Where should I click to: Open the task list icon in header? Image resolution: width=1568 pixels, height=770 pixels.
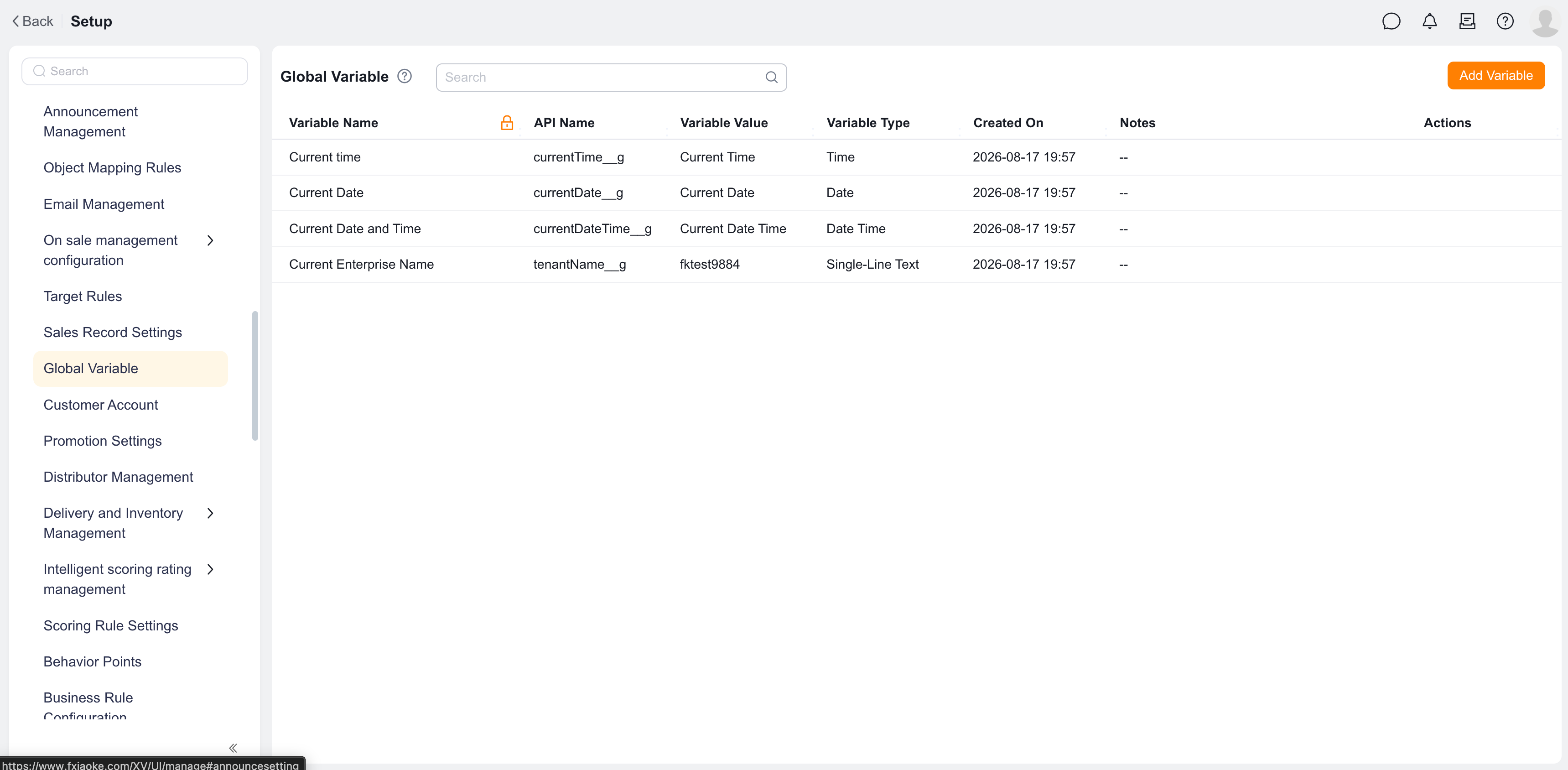[x=1467, y=22]
